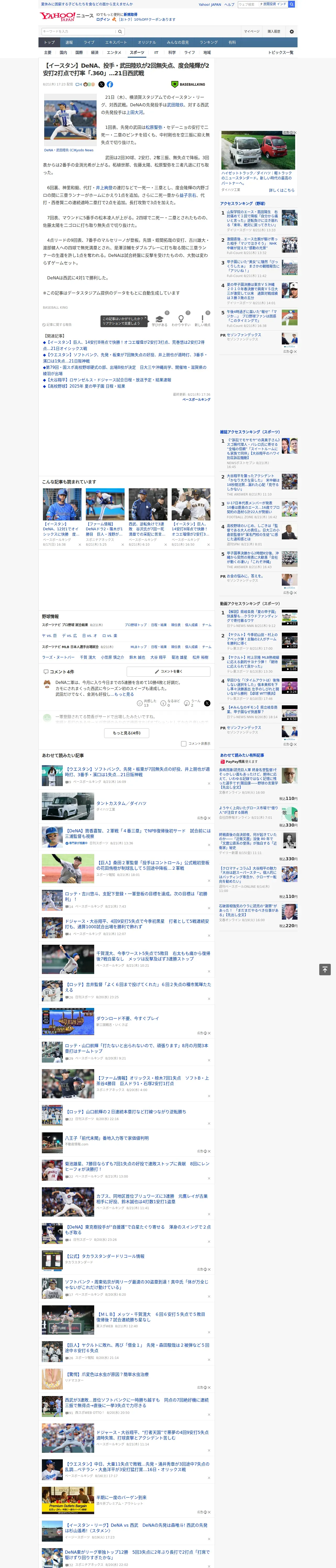Click the BASEBALLKING publisher logo
Viewport: 336px width, 1568px height.
coord(189,85)
